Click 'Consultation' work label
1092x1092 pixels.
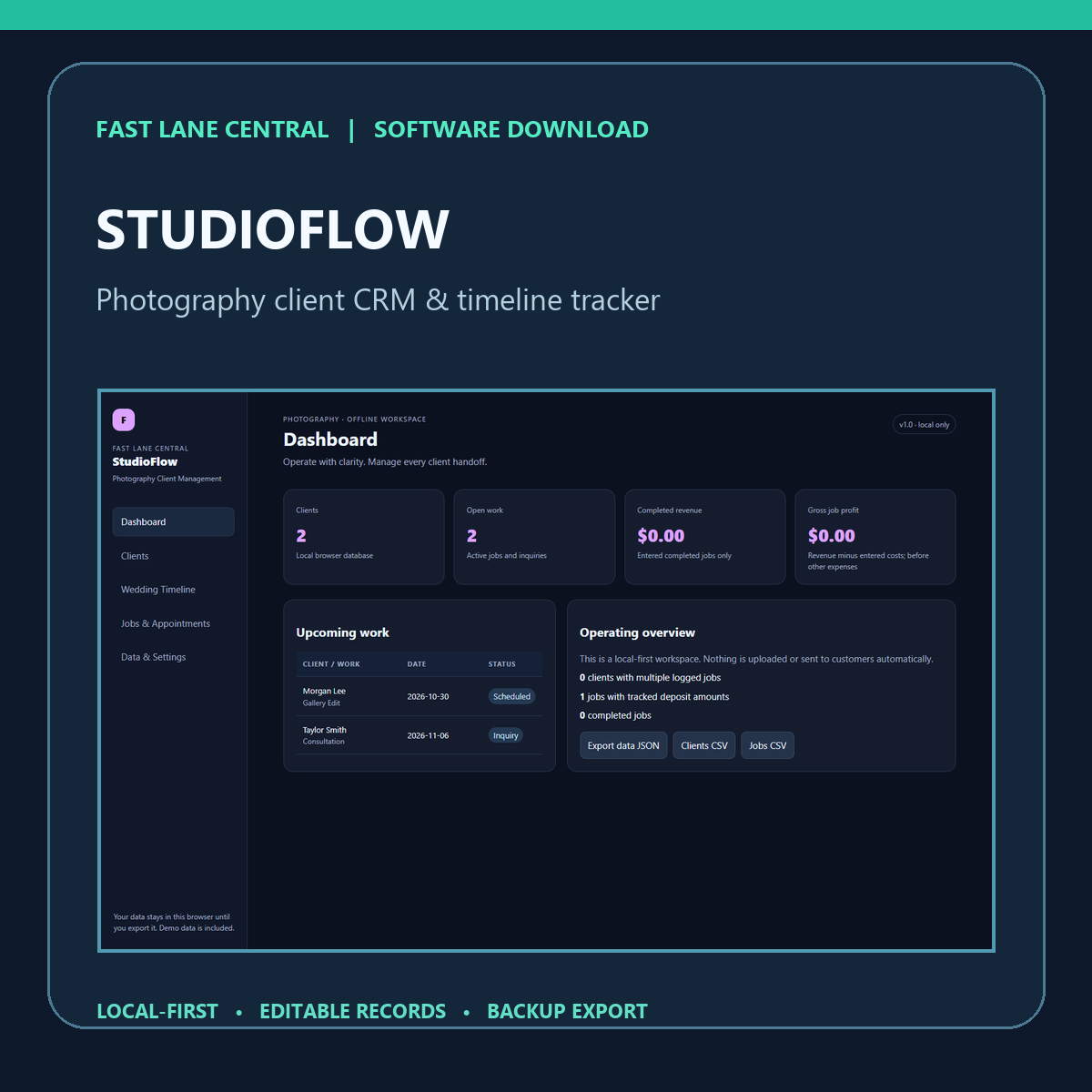point(323,742)
